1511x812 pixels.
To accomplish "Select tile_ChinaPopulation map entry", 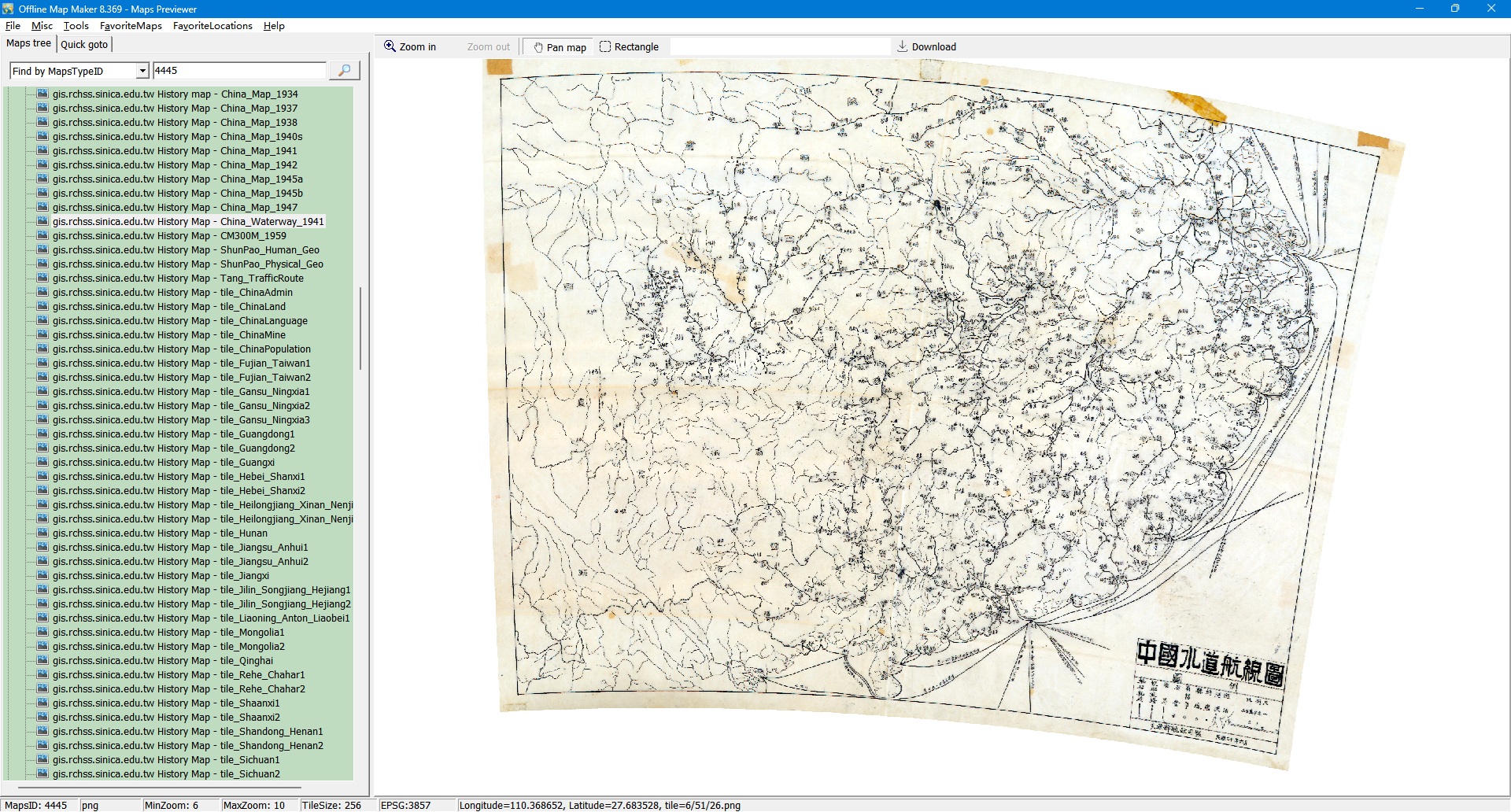I will click(182, 349).
